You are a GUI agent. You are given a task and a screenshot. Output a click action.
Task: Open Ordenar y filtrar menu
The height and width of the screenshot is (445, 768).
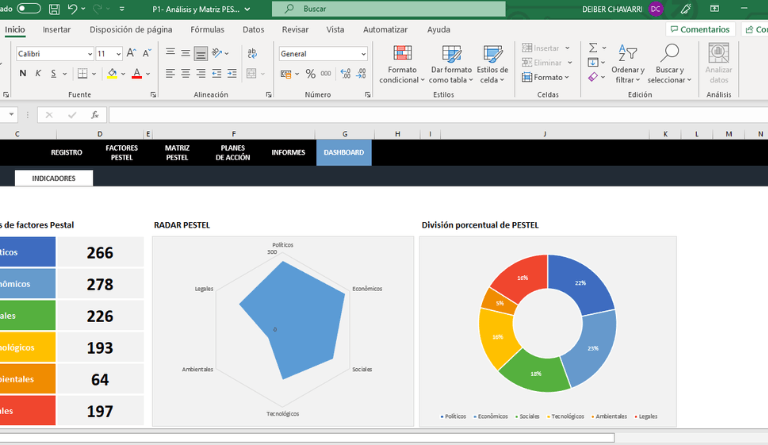pos(627,64)
